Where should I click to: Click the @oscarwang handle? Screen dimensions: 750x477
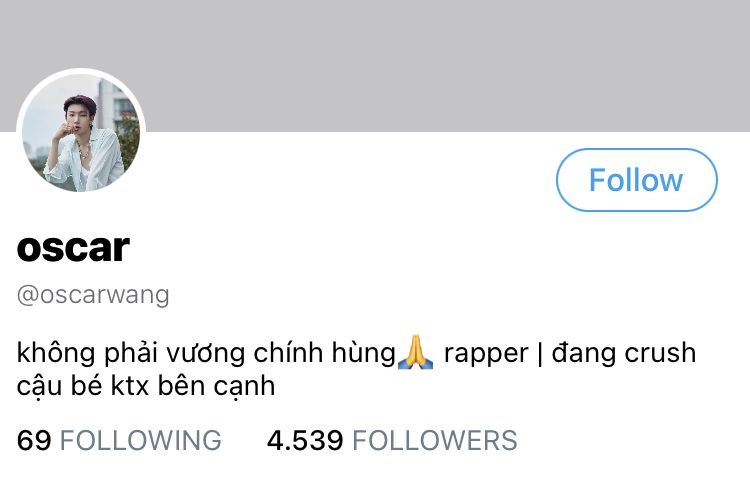pos(93,295)
